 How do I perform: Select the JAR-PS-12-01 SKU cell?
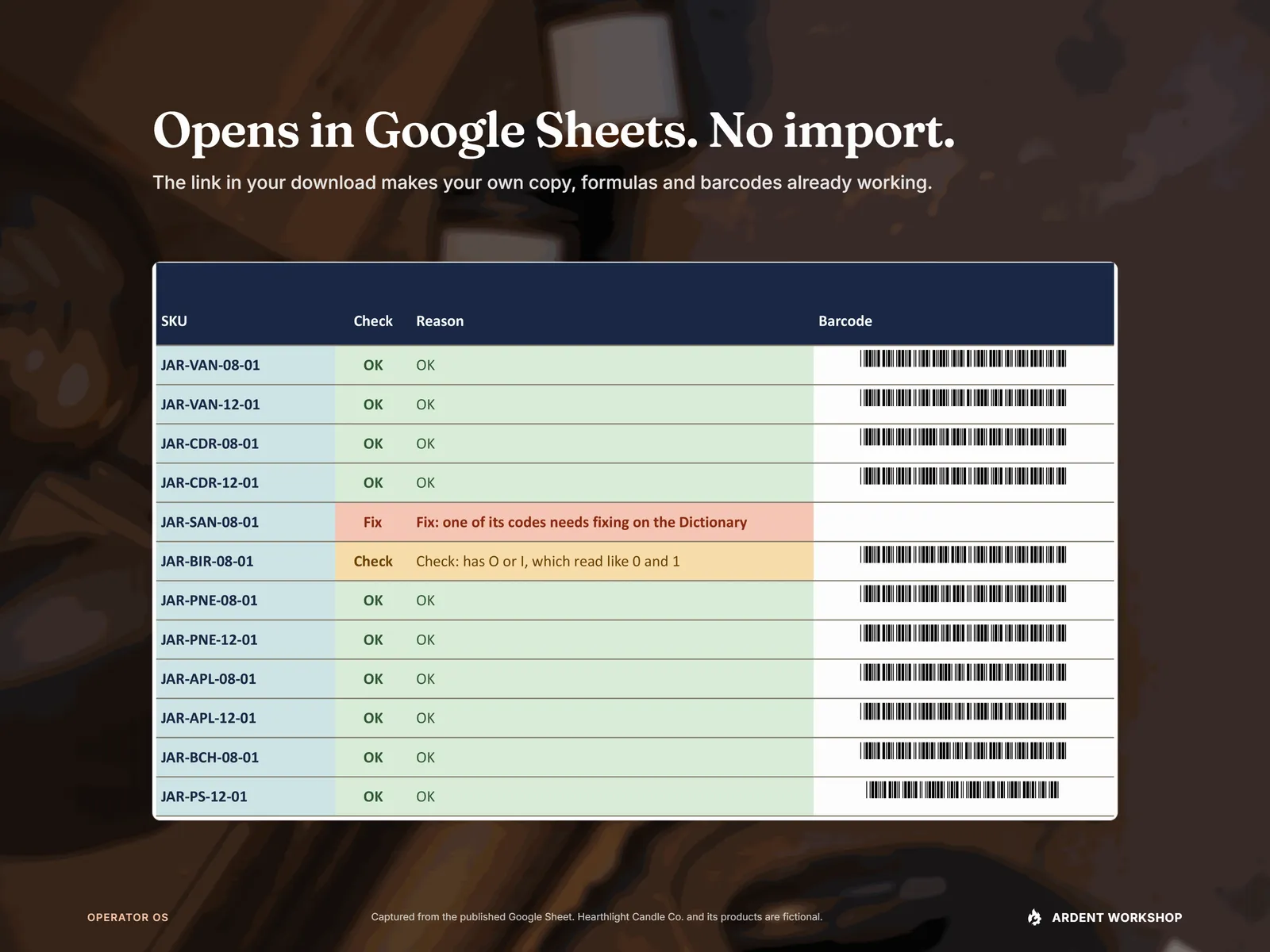point(245,797)
